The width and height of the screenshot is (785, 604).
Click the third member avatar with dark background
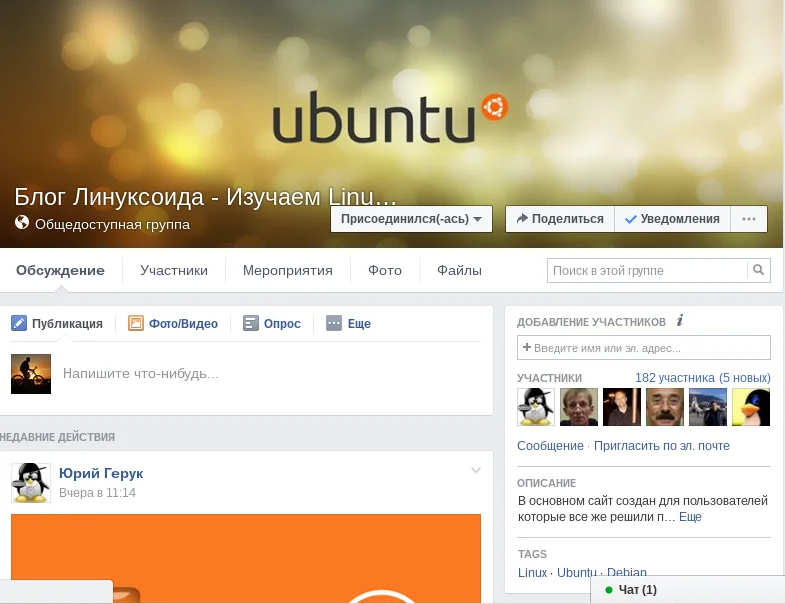point(622,407)
